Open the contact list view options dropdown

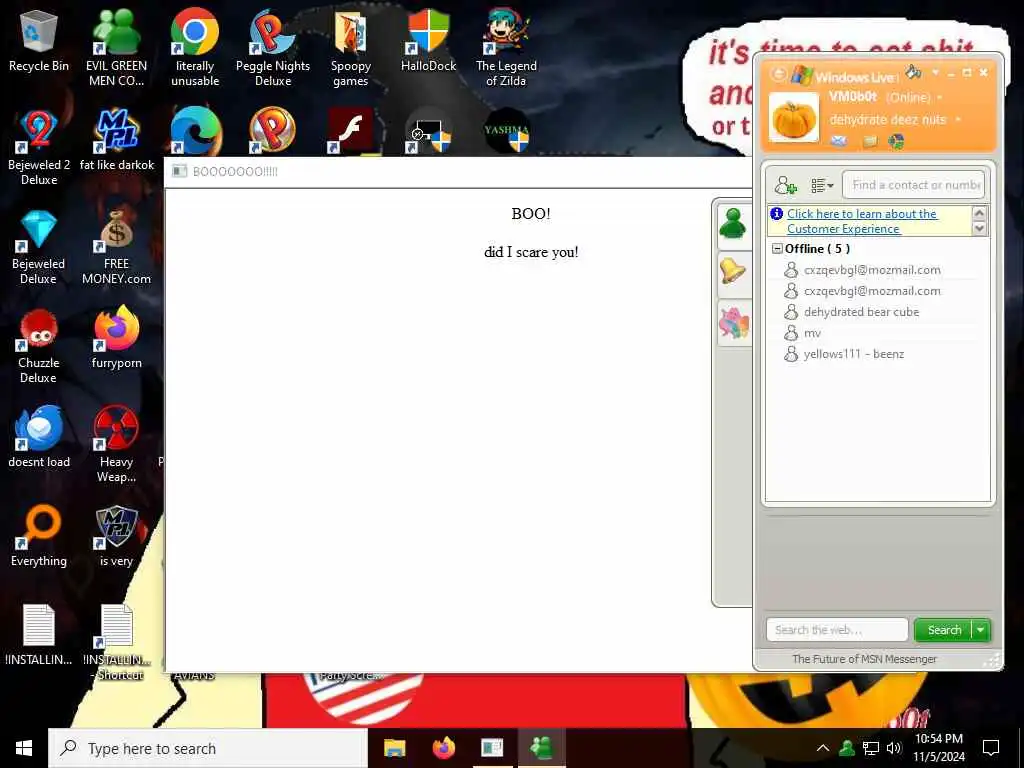click(822, 185)
